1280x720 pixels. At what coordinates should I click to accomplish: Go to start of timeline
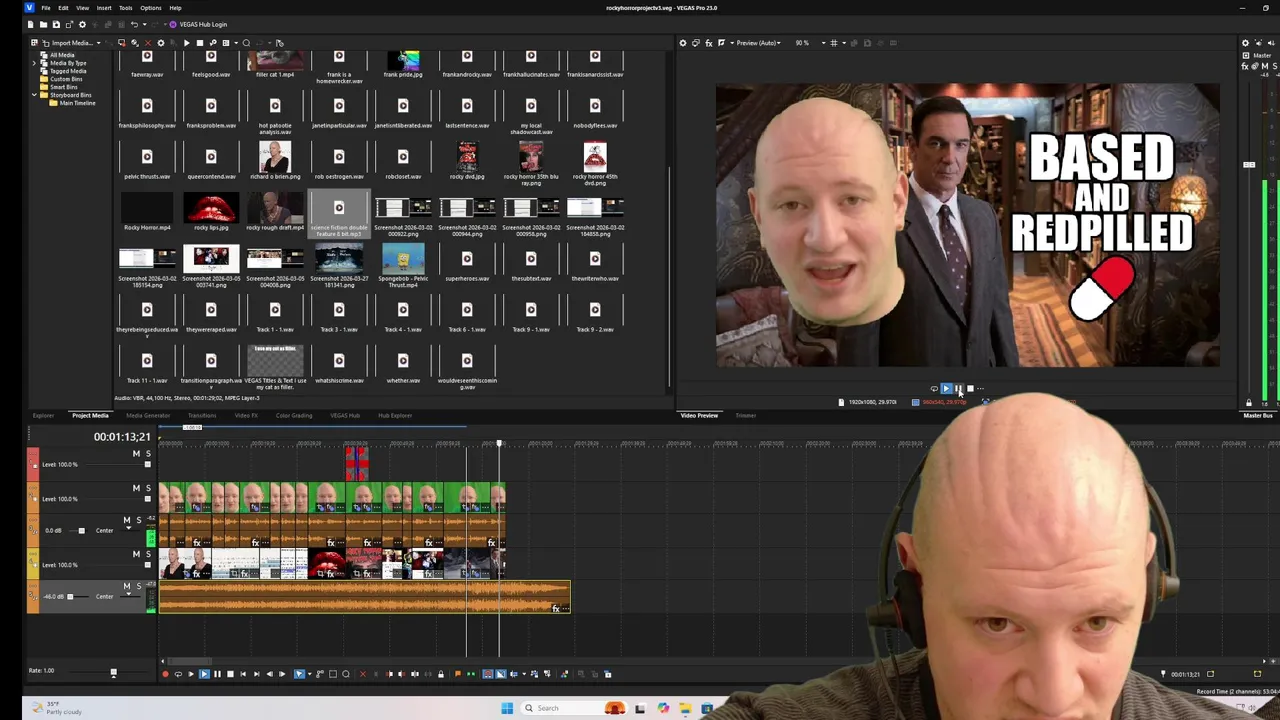pyautogui.click(x=243, y=674)
